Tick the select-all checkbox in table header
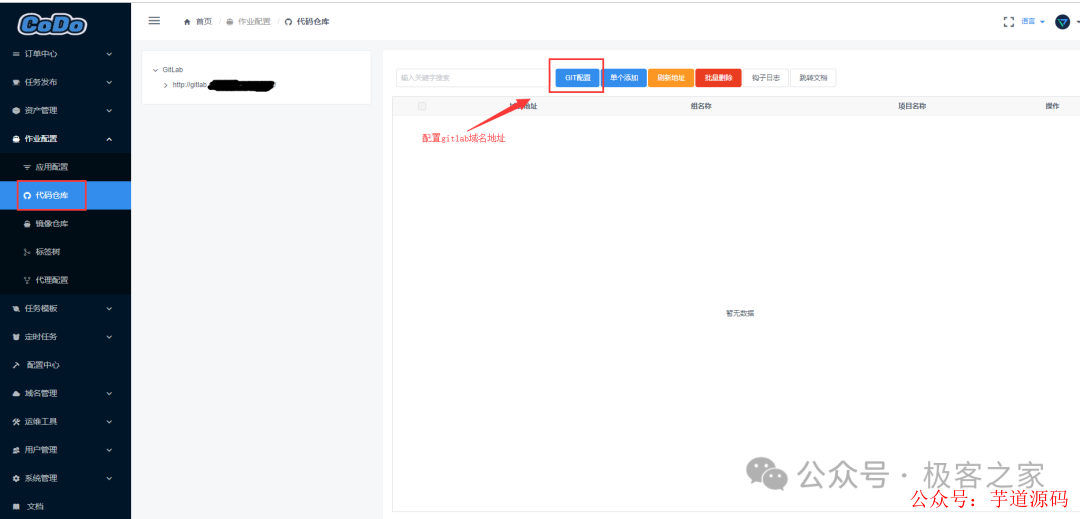The width and height of the screenshot is (1080, 519). click(422, 106)
